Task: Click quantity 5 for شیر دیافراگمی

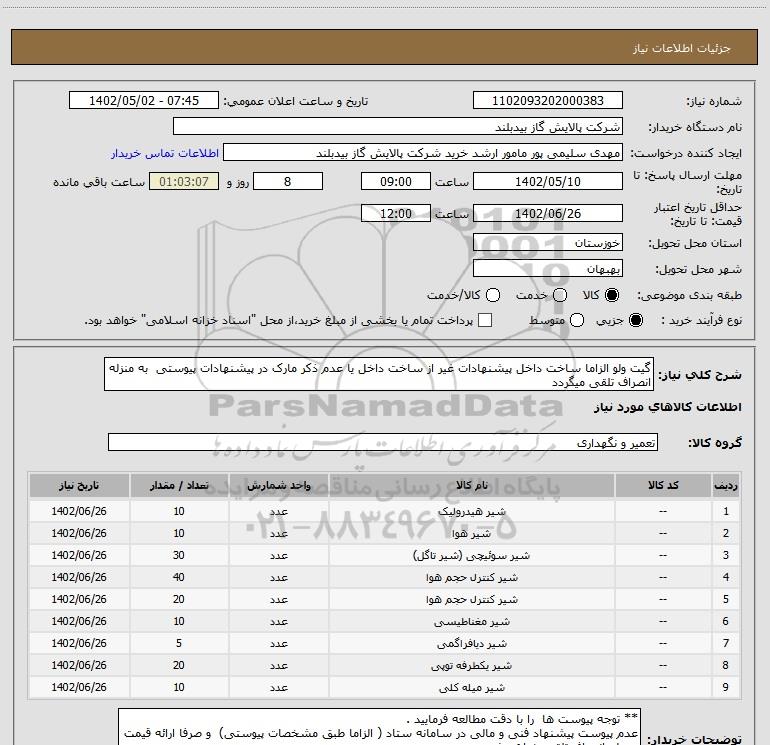Action: click(x=179, y=643)
